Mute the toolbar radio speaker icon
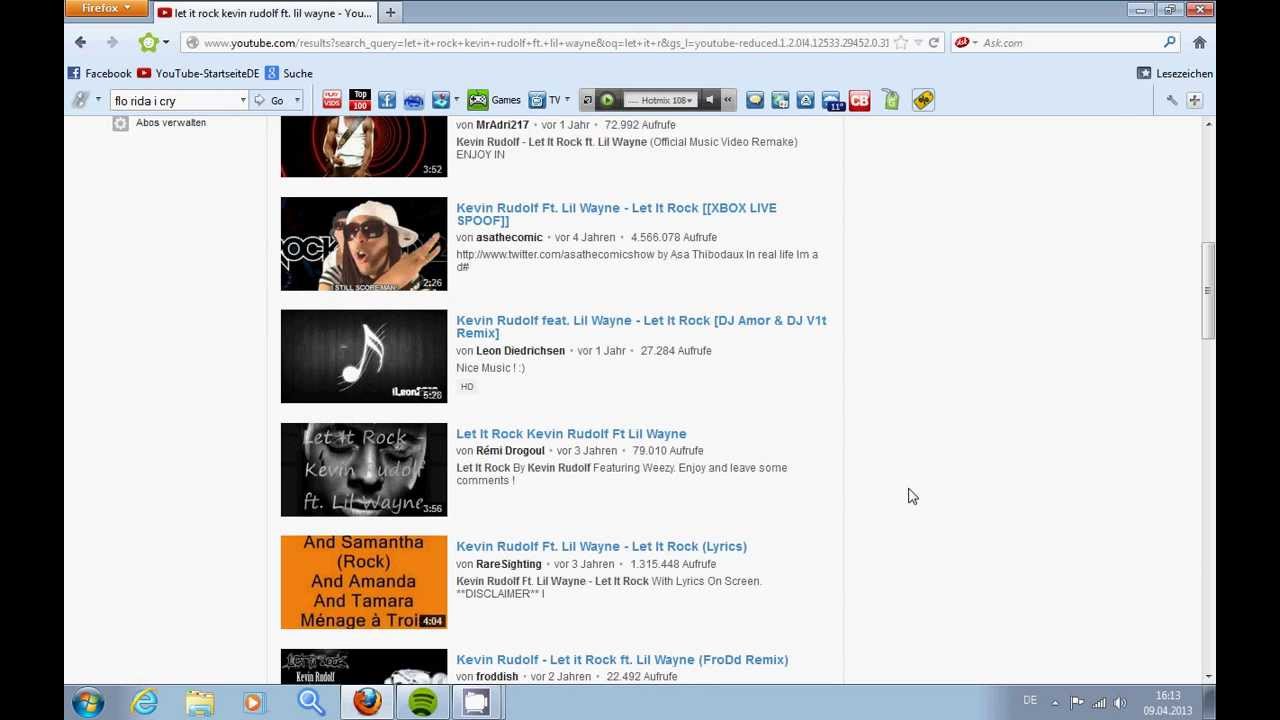 [x=709, y=100]
